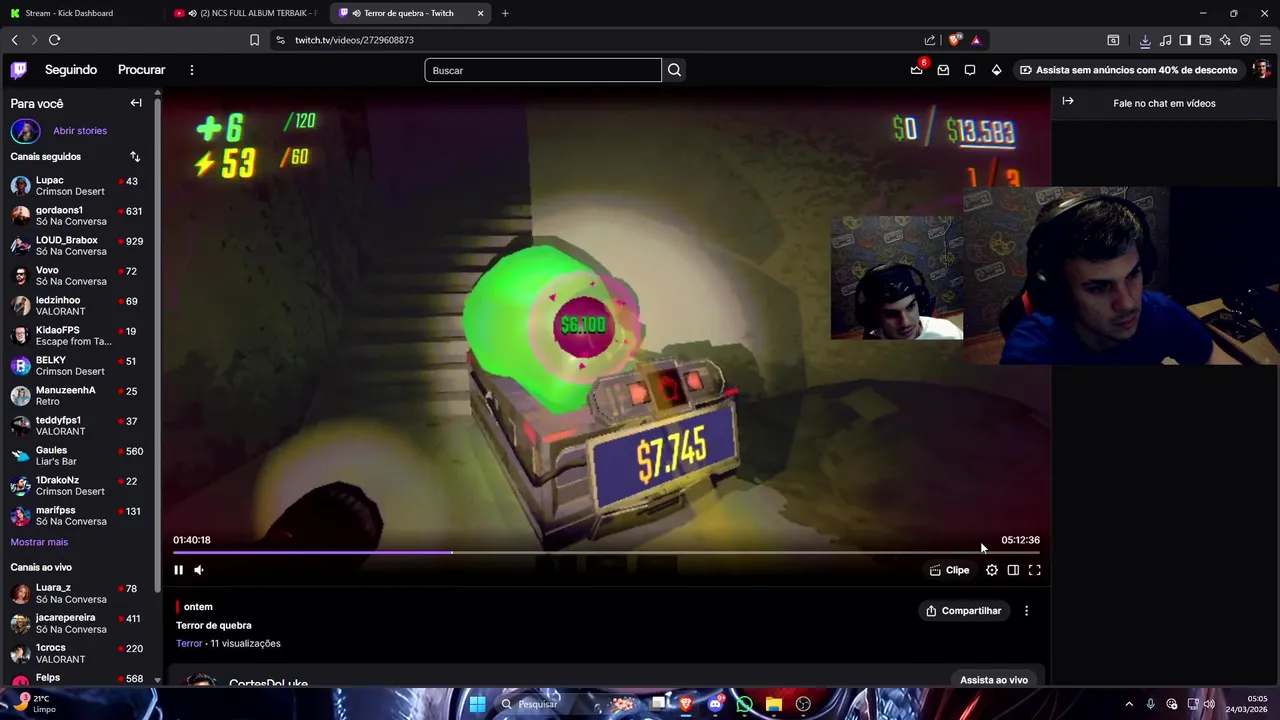Open video player settings gear
The width and height of the screenshot is (1280, 720).
click(991, 570)
